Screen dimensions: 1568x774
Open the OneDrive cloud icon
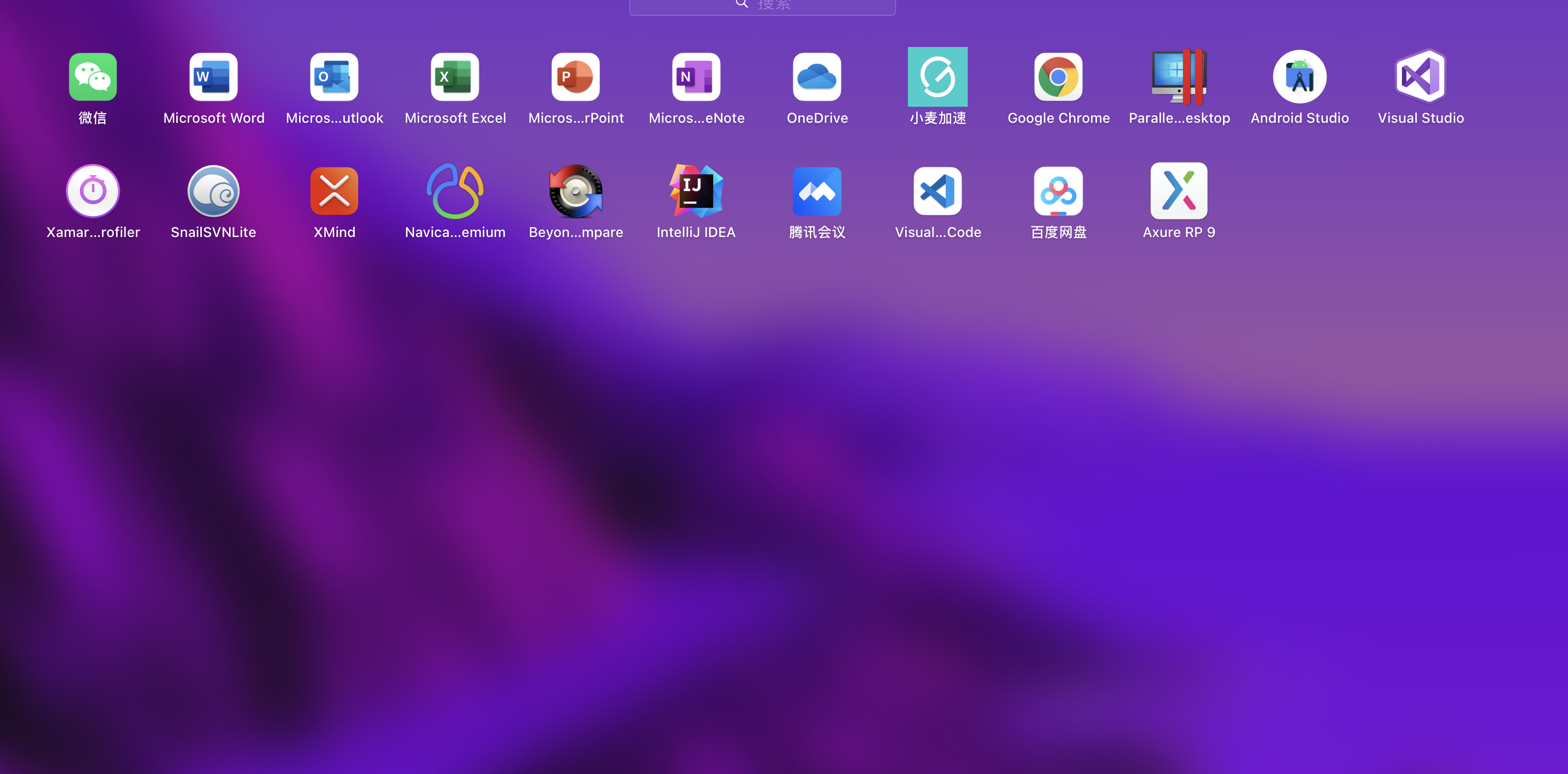[x=817, y=77]
